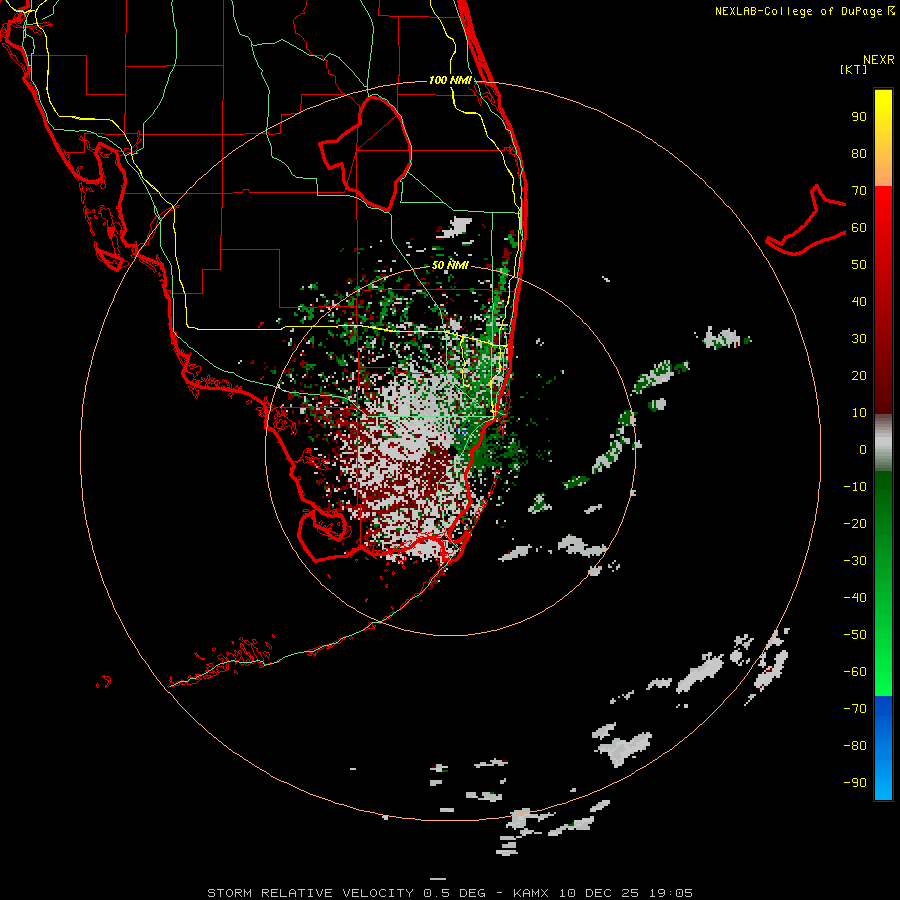The image size is (900, 900).
Task: Click the Bahamas island outline east of Florida
Action: 806,220
